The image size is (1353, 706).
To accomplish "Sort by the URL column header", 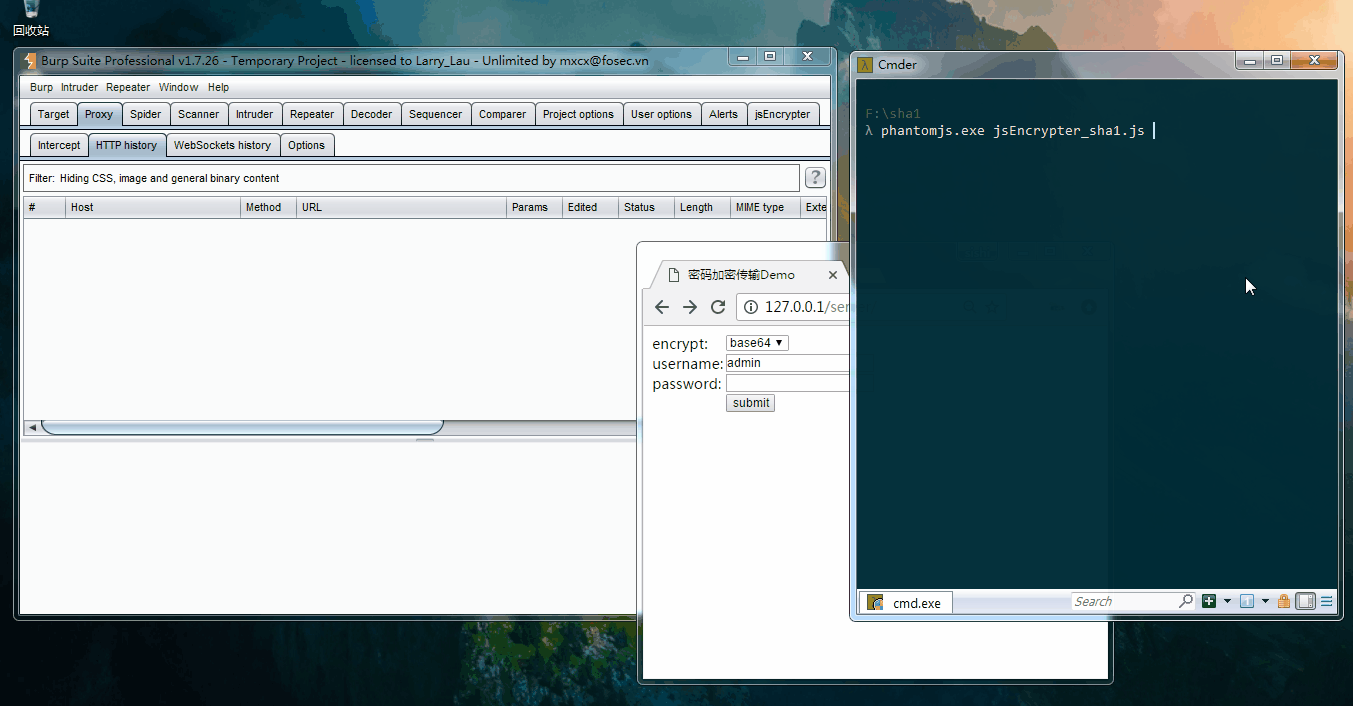I will [x=401, y=207].
